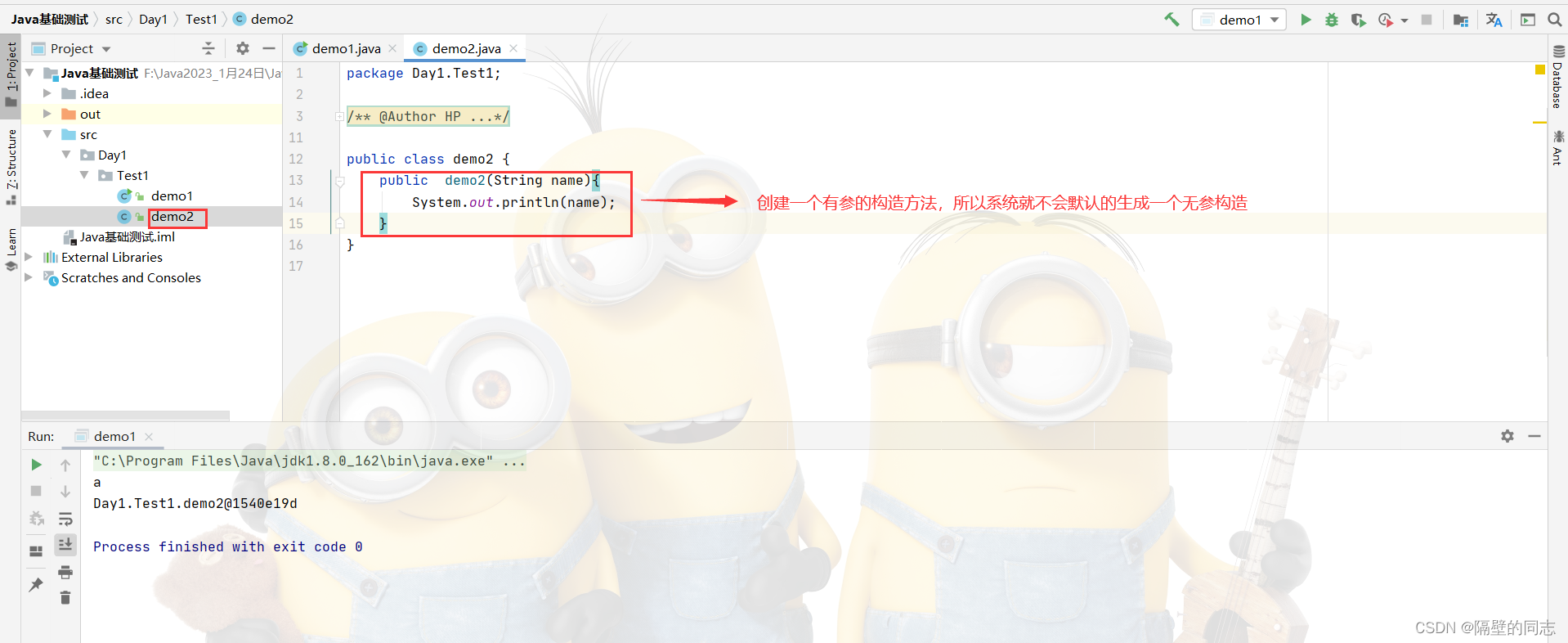Image resolution: width=1568 pixels, height=643 pixels.
Task: Fold the demo2 constructor at line 13
Action: coord(340,181)
